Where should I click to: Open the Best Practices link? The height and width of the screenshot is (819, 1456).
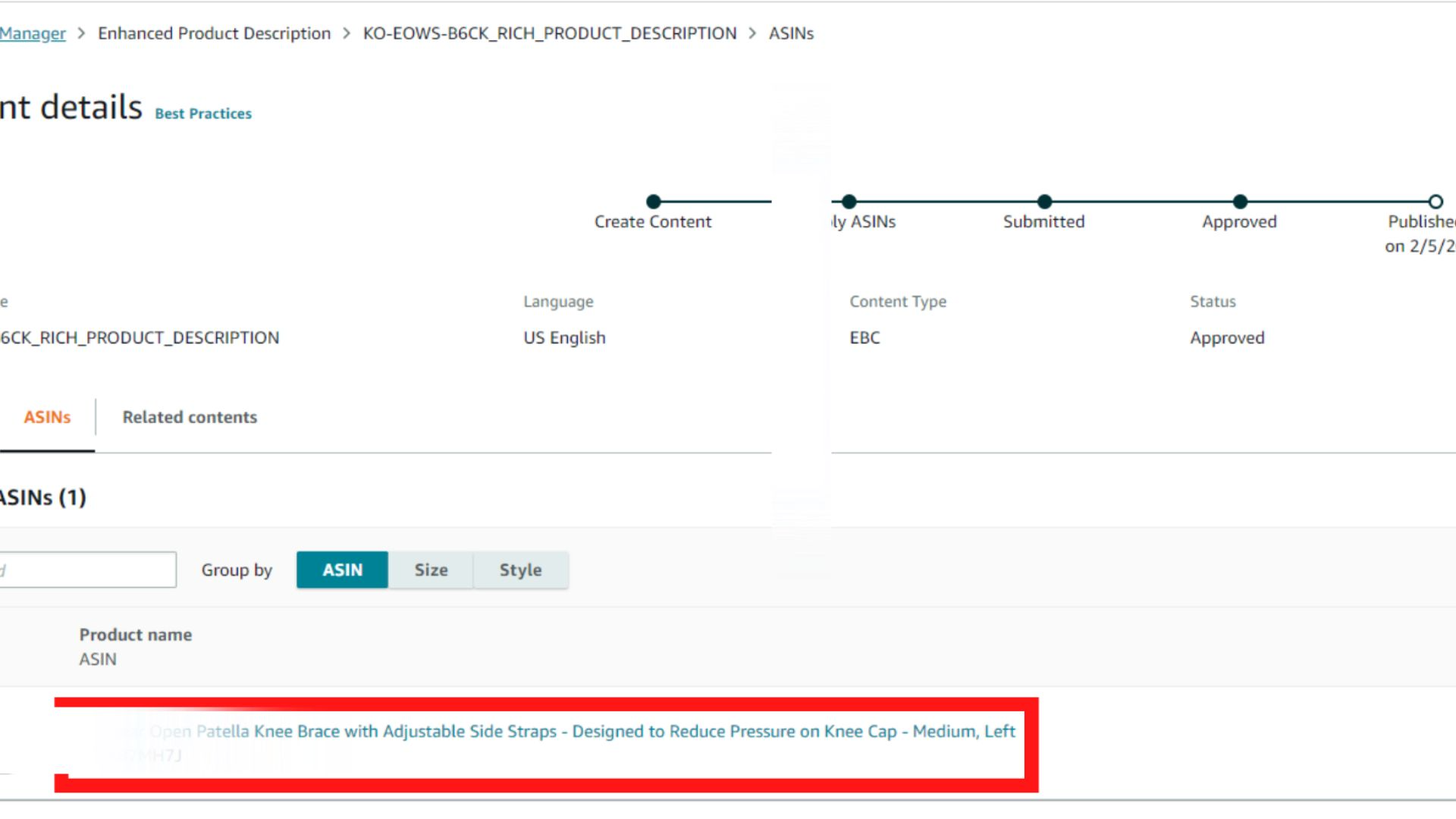[203, 114]
